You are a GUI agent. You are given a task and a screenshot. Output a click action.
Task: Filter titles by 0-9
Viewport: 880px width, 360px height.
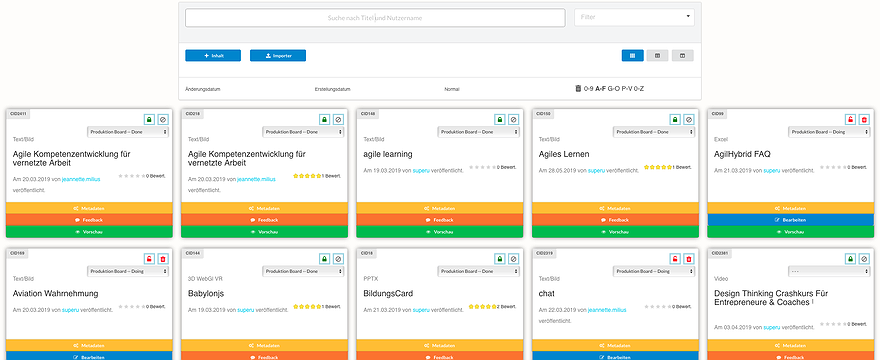click(589, 89)
